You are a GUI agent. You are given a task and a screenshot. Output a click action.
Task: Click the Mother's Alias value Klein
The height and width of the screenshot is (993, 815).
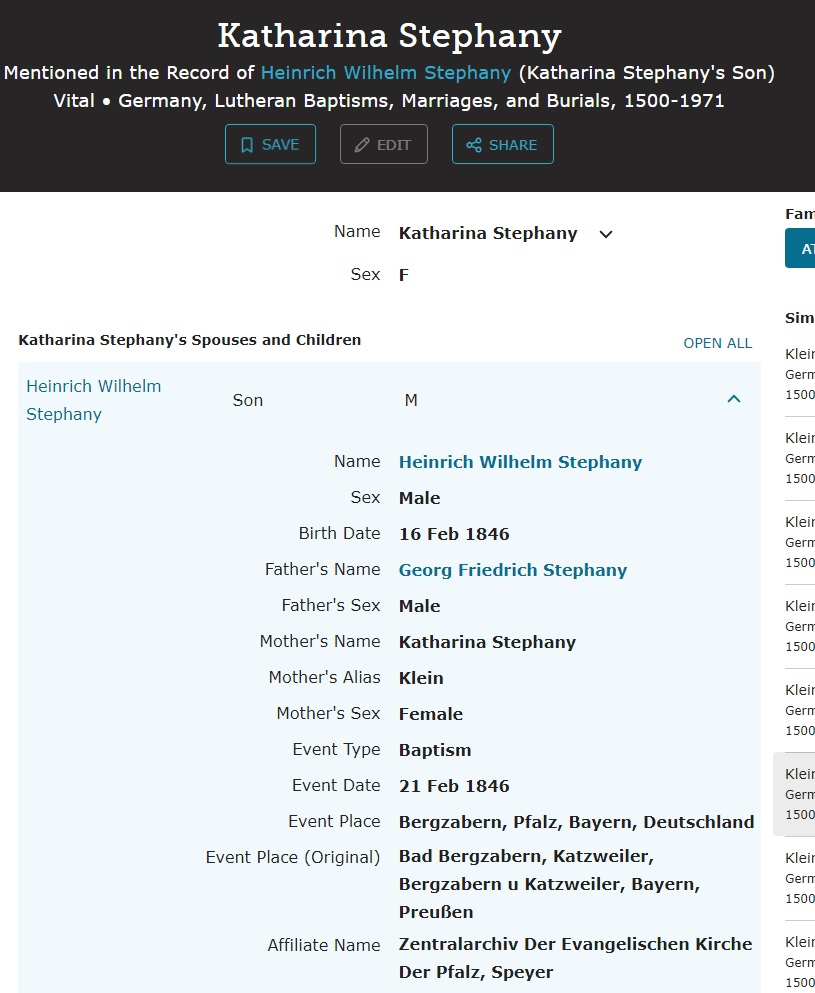pyautogui.click(x=421, y=678)
